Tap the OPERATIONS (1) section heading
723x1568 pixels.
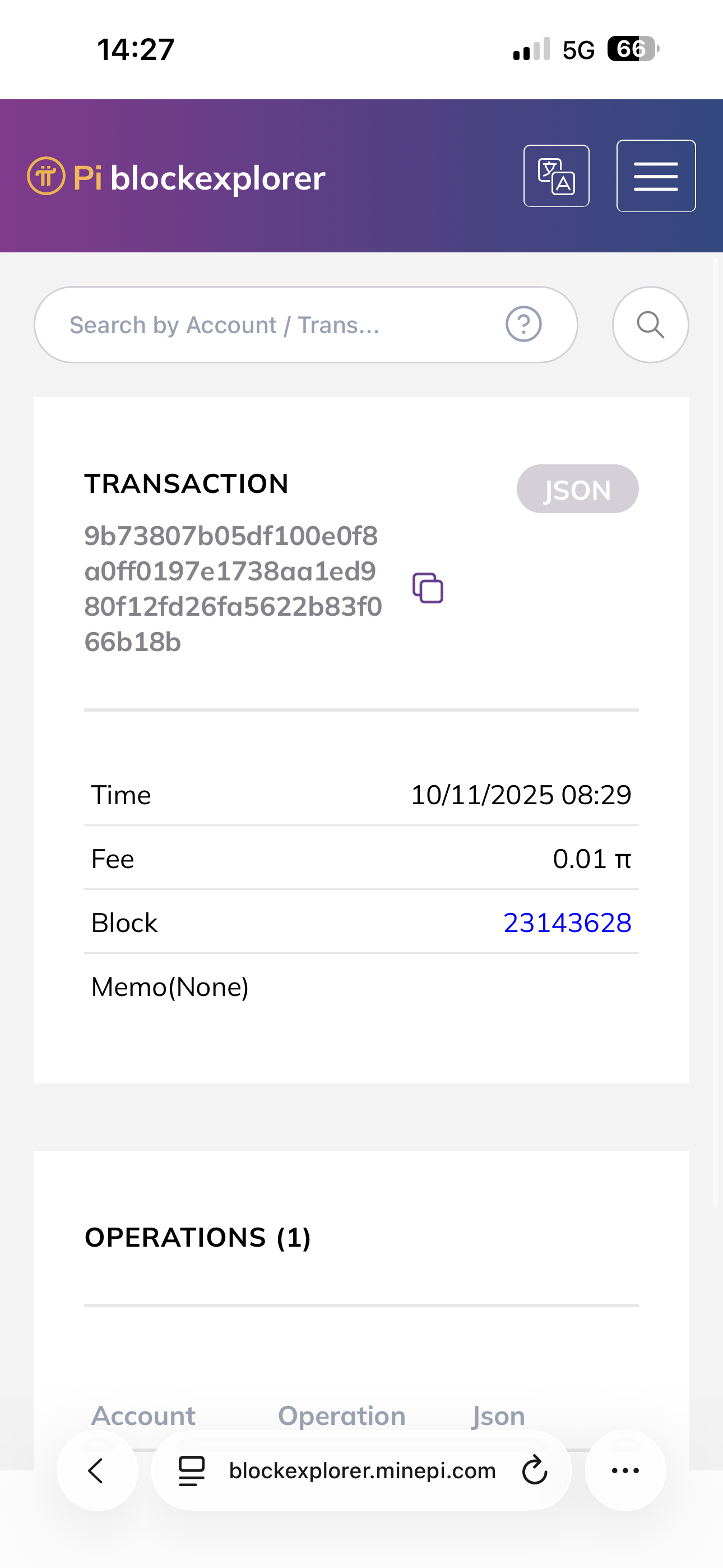click(198, 1238)
